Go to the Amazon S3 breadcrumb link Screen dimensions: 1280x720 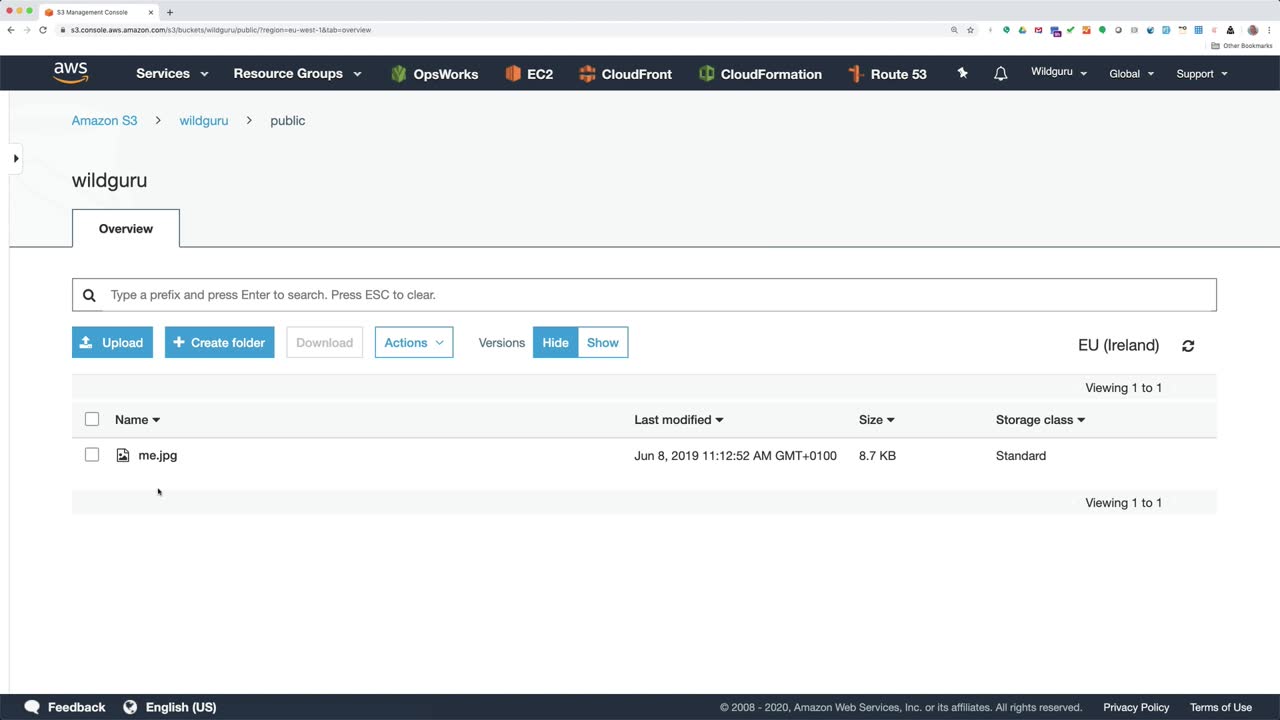(104, 120)
